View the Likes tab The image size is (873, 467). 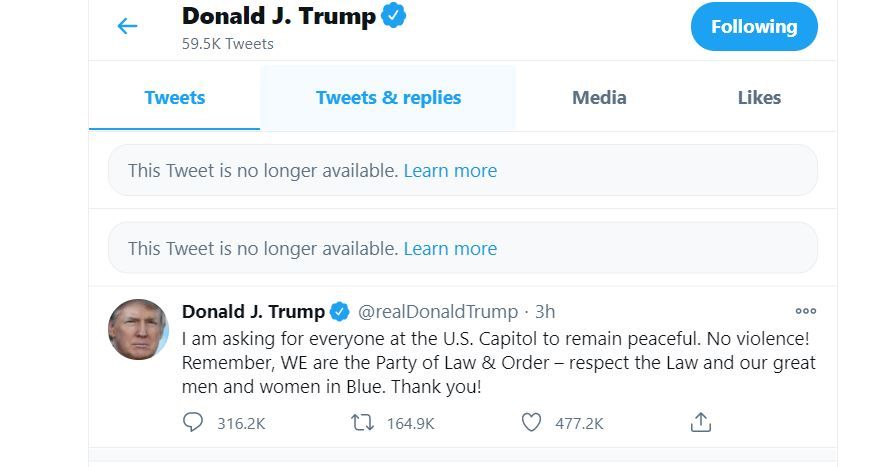[x=759, y=98]
